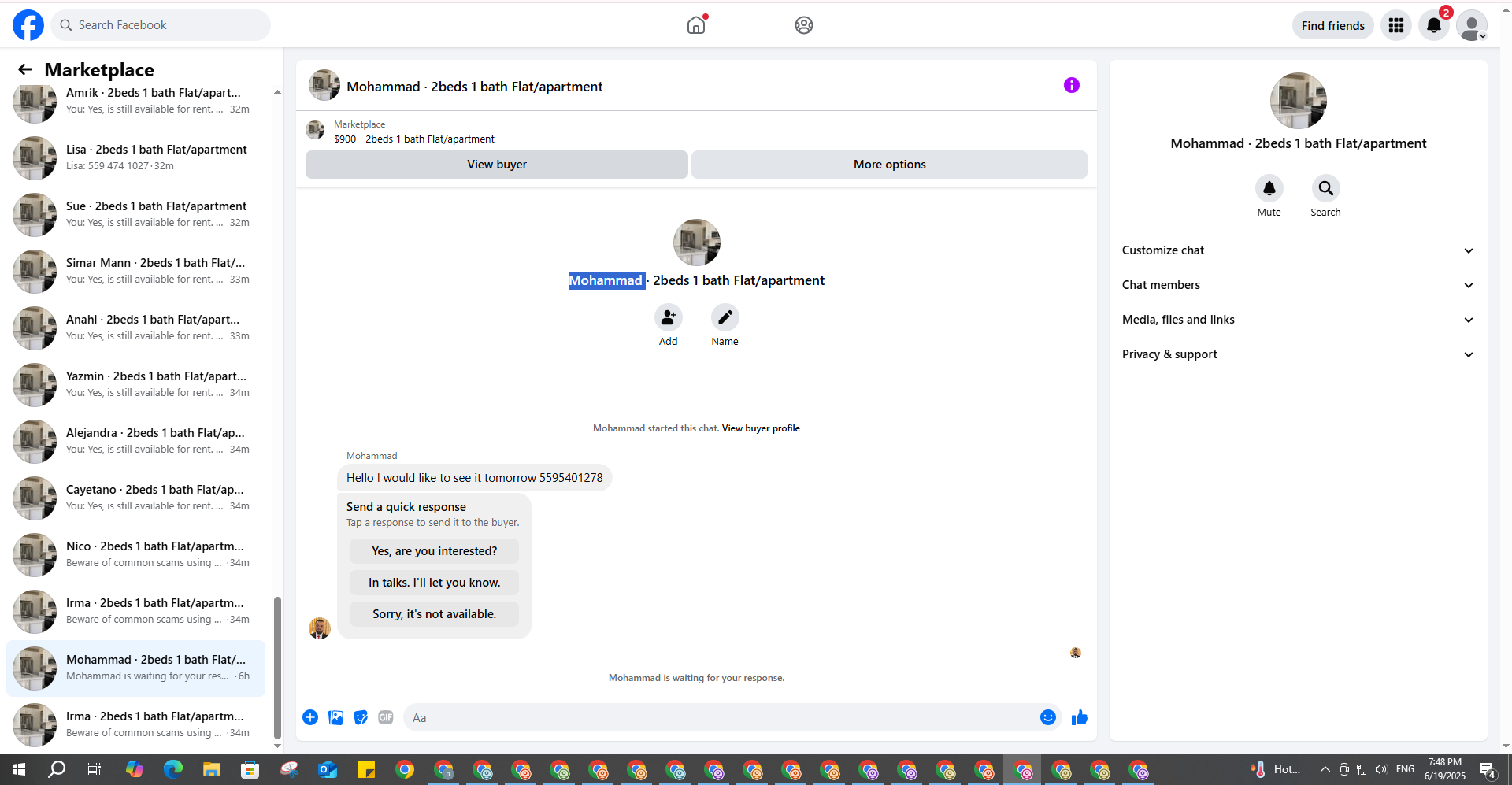Send quick reply "Yes, are you interested?"

click(434, 551)
